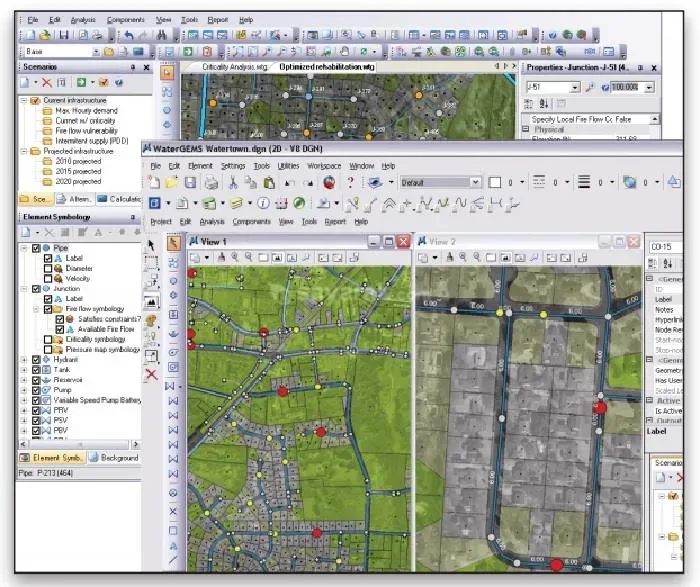Click the New document icon in Element Symbology toolbar
The height and width of the screenshot is (587, 700).
click(x=26, y=232)
